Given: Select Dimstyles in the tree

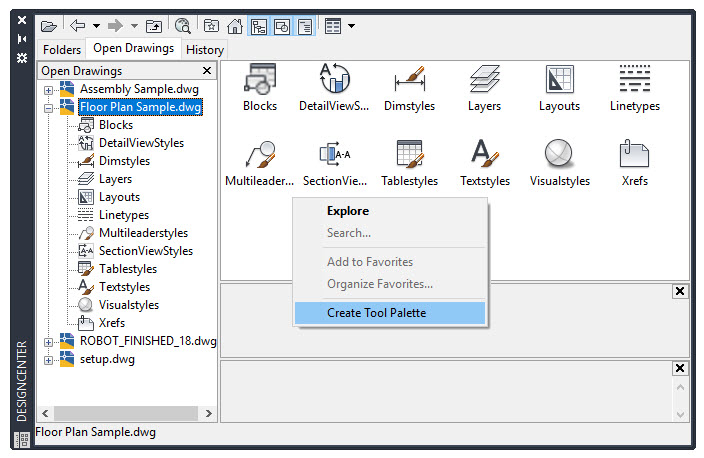Looking at the screenshot, I should tap(124, 161).
